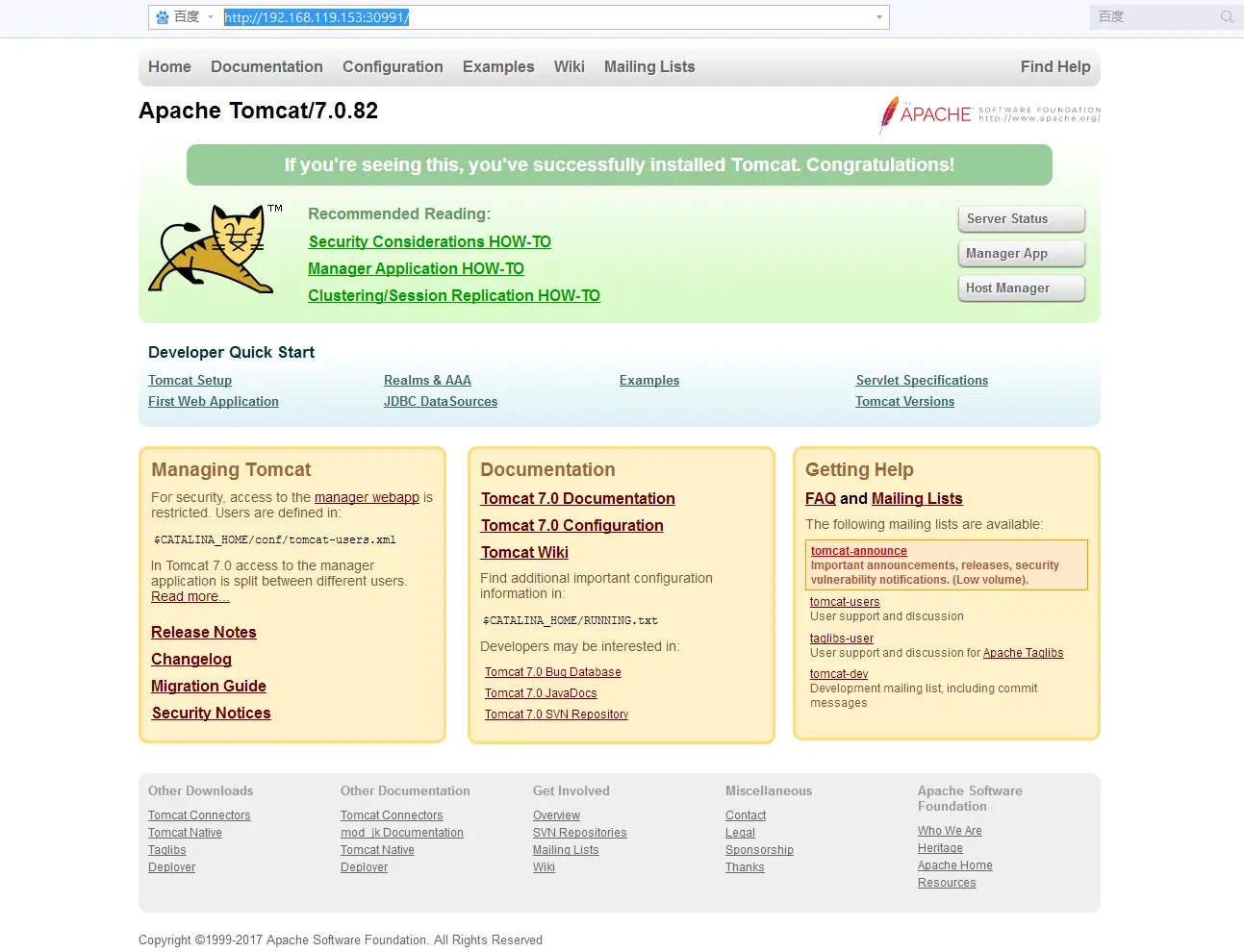1244x952 pixels.
Task: Open the SVN Repositories footer link
Action: pyautogui.click(x=579, y=833)
